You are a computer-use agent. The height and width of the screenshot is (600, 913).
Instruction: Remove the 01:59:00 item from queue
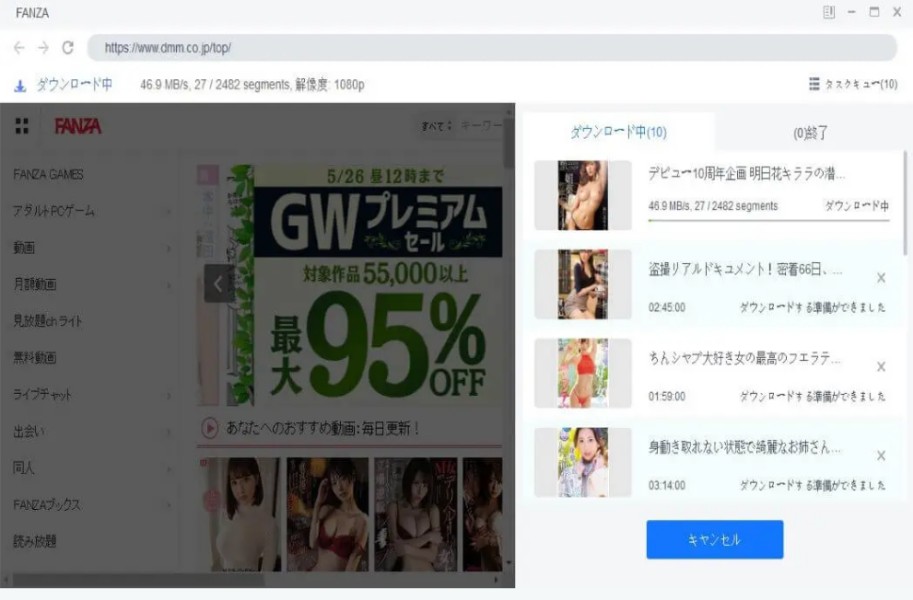pyautogui.click(x=880, y=367)
